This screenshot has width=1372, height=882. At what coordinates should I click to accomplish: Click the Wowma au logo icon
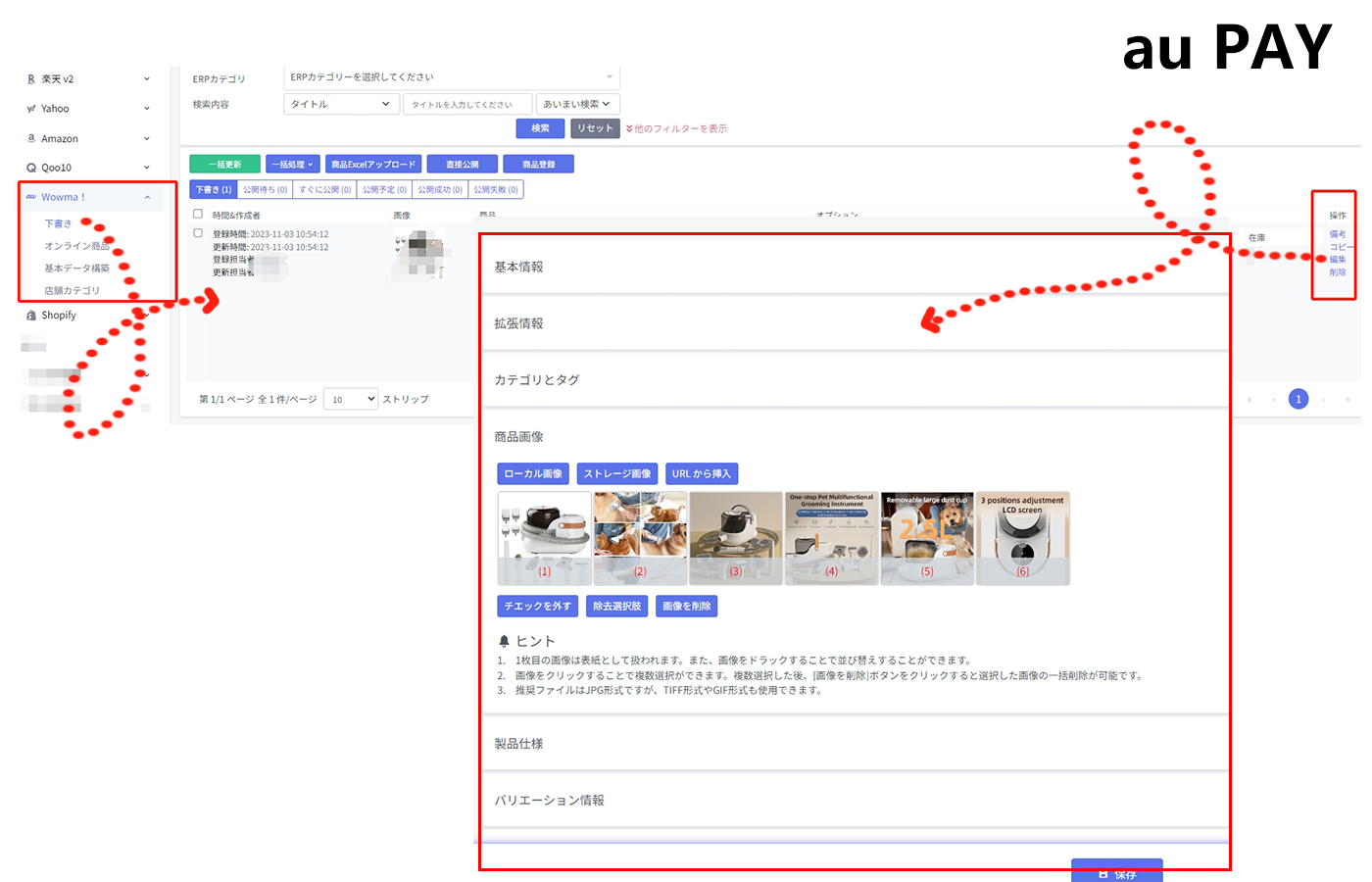(x=31, y=197)
